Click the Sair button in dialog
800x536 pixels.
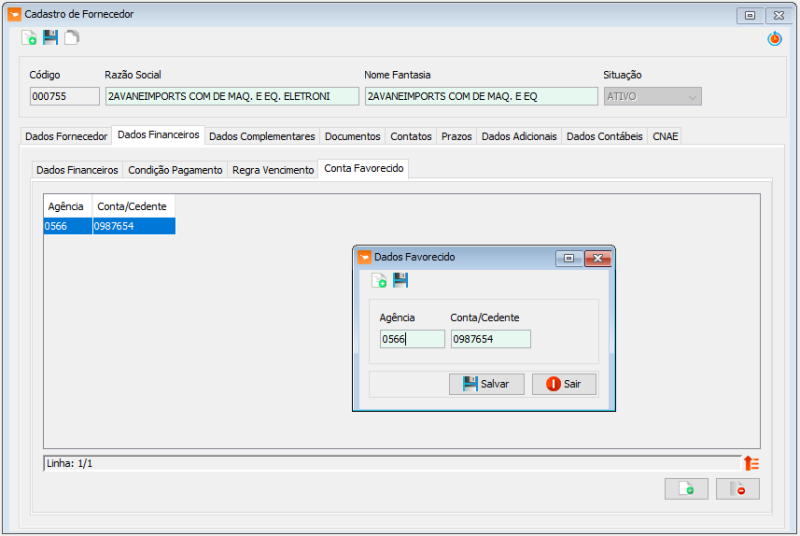[x=564, y=384]
